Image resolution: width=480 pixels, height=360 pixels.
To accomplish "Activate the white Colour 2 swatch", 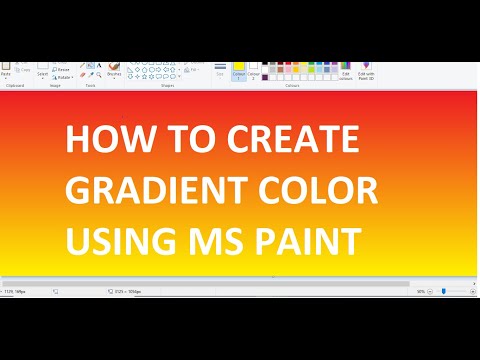I will [253, 71].
